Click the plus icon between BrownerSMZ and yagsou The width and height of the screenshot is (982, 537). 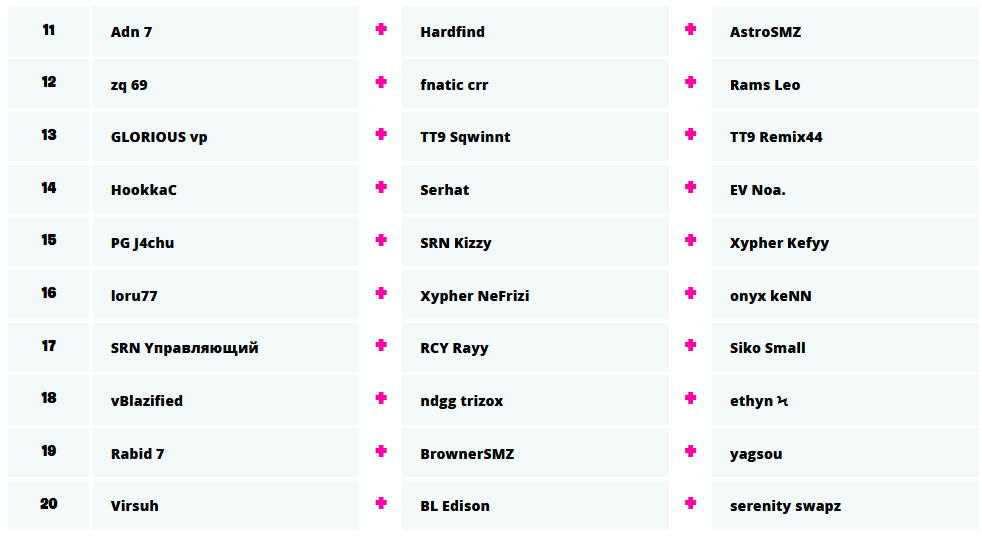point(690,452)
